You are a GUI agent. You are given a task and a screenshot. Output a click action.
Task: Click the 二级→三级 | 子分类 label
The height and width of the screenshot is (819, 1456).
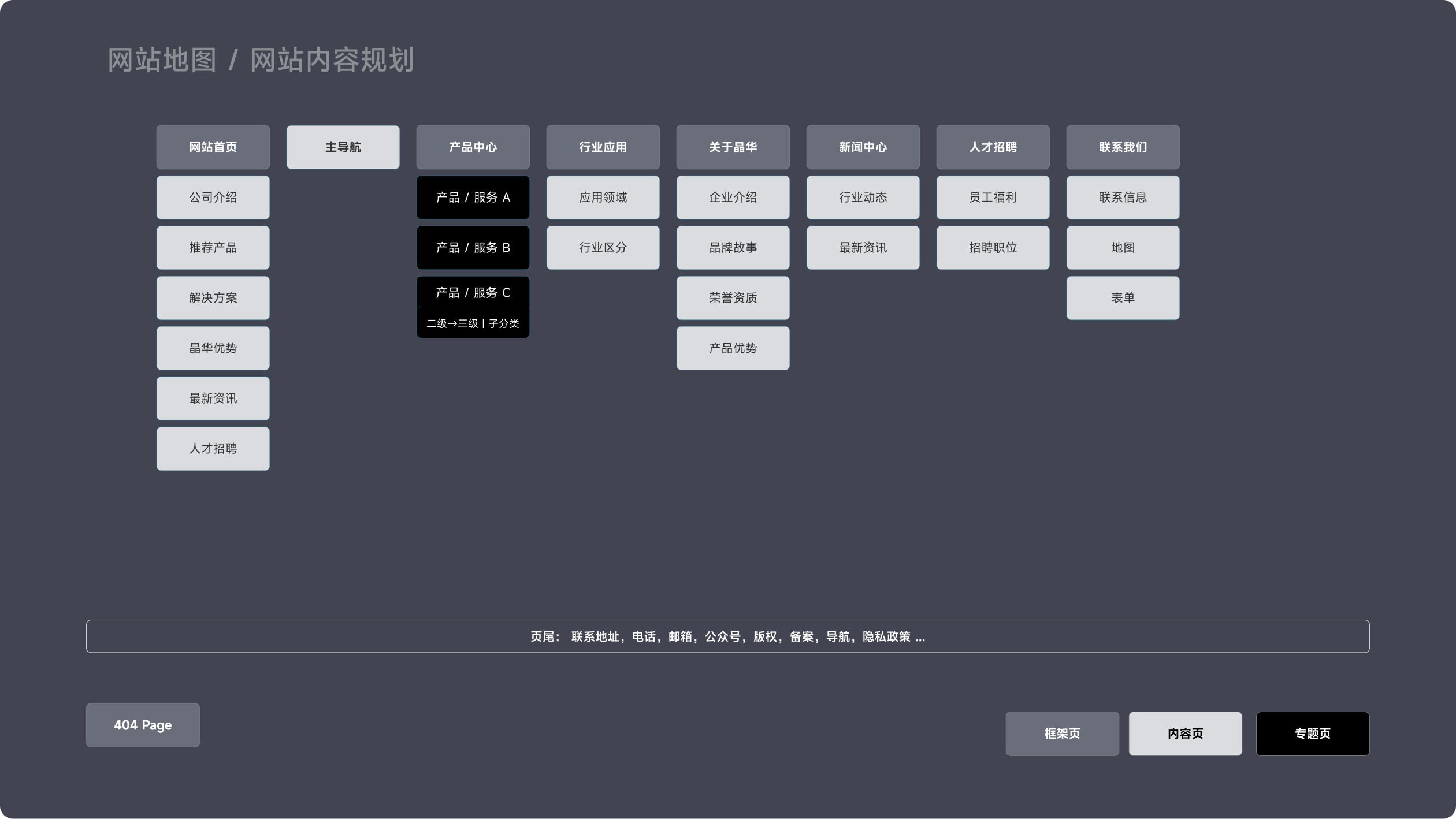click(x=473, y=323)
